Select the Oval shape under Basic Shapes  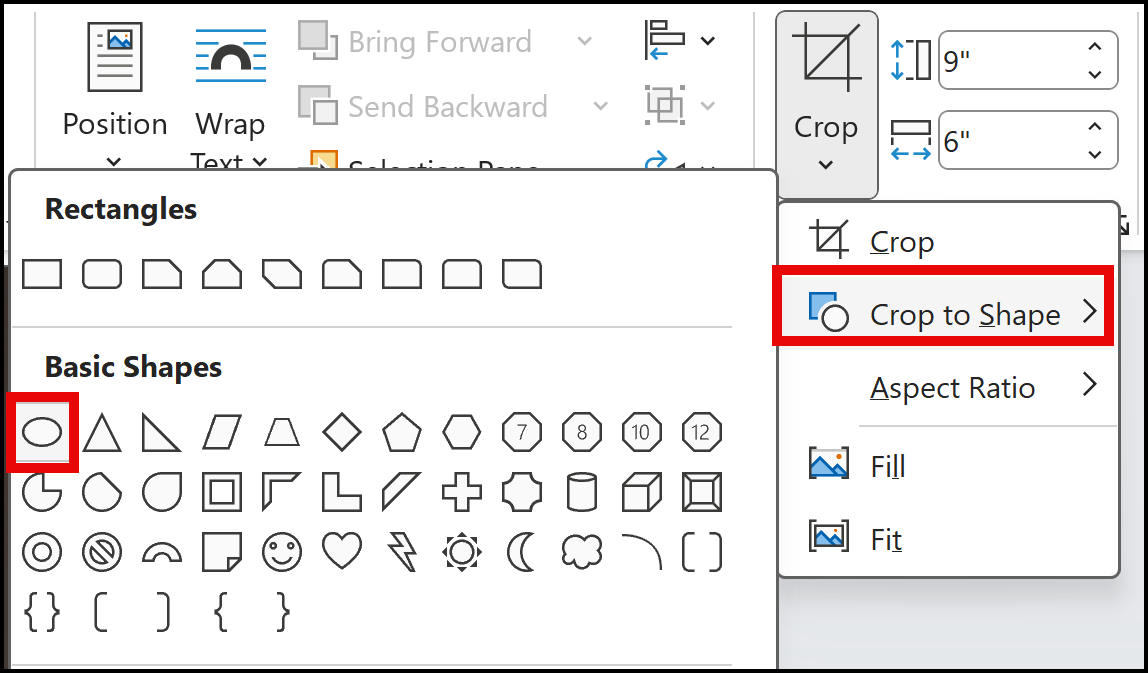point(42,432)
